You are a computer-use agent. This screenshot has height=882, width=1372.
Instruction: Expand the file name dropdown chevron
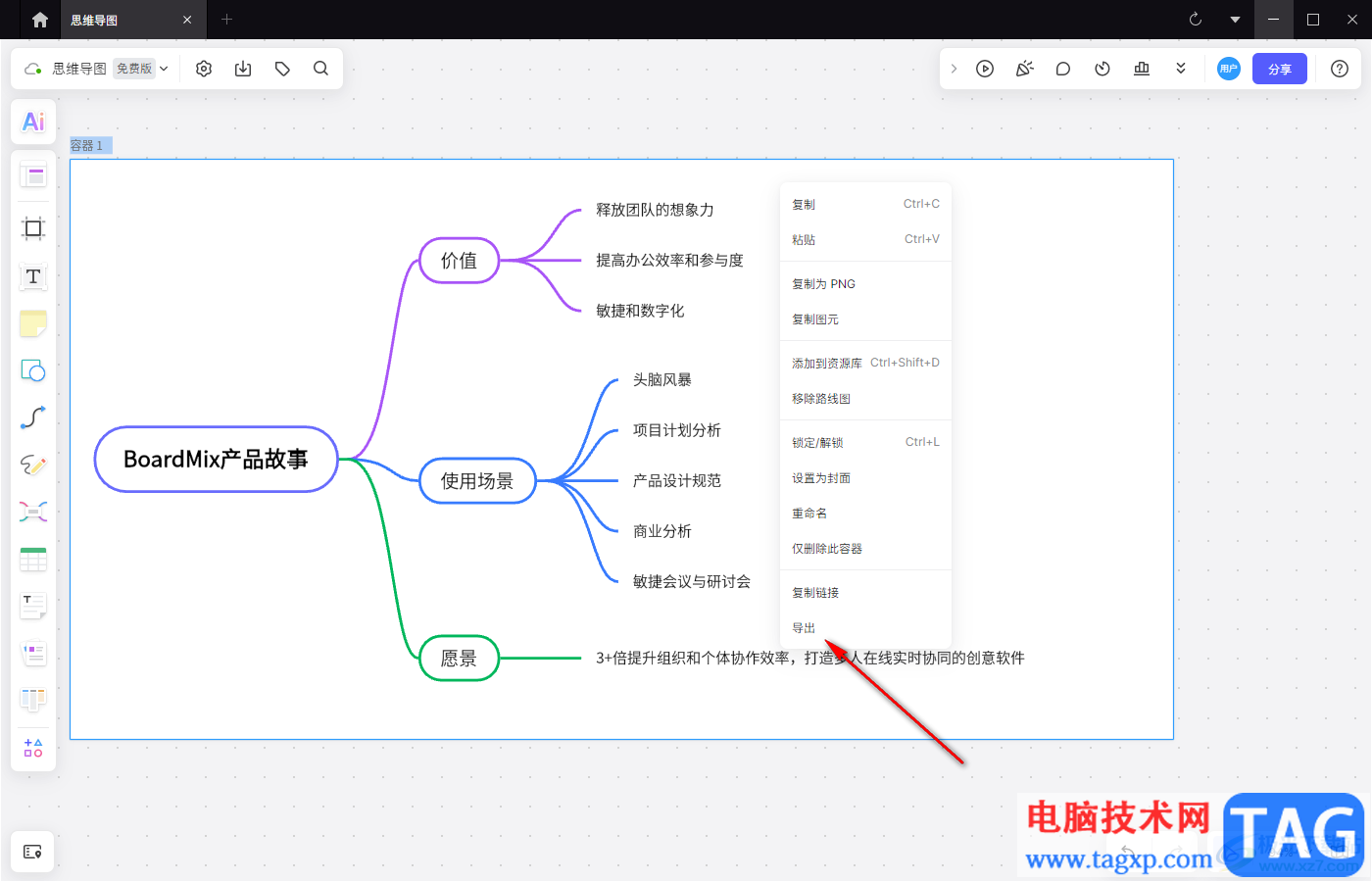click(x=164, y=69)
